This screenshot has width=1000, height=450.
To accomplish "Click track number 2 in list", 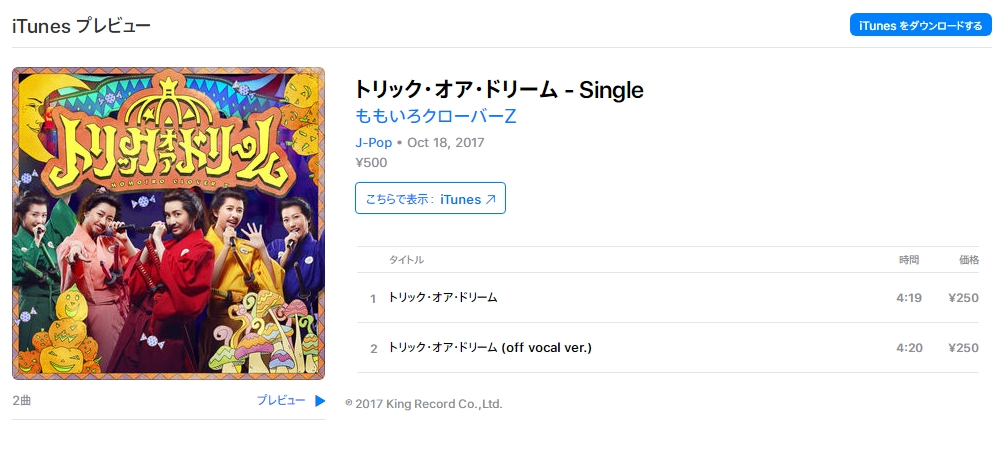I will pyautogui.click(x=374, y=349).
